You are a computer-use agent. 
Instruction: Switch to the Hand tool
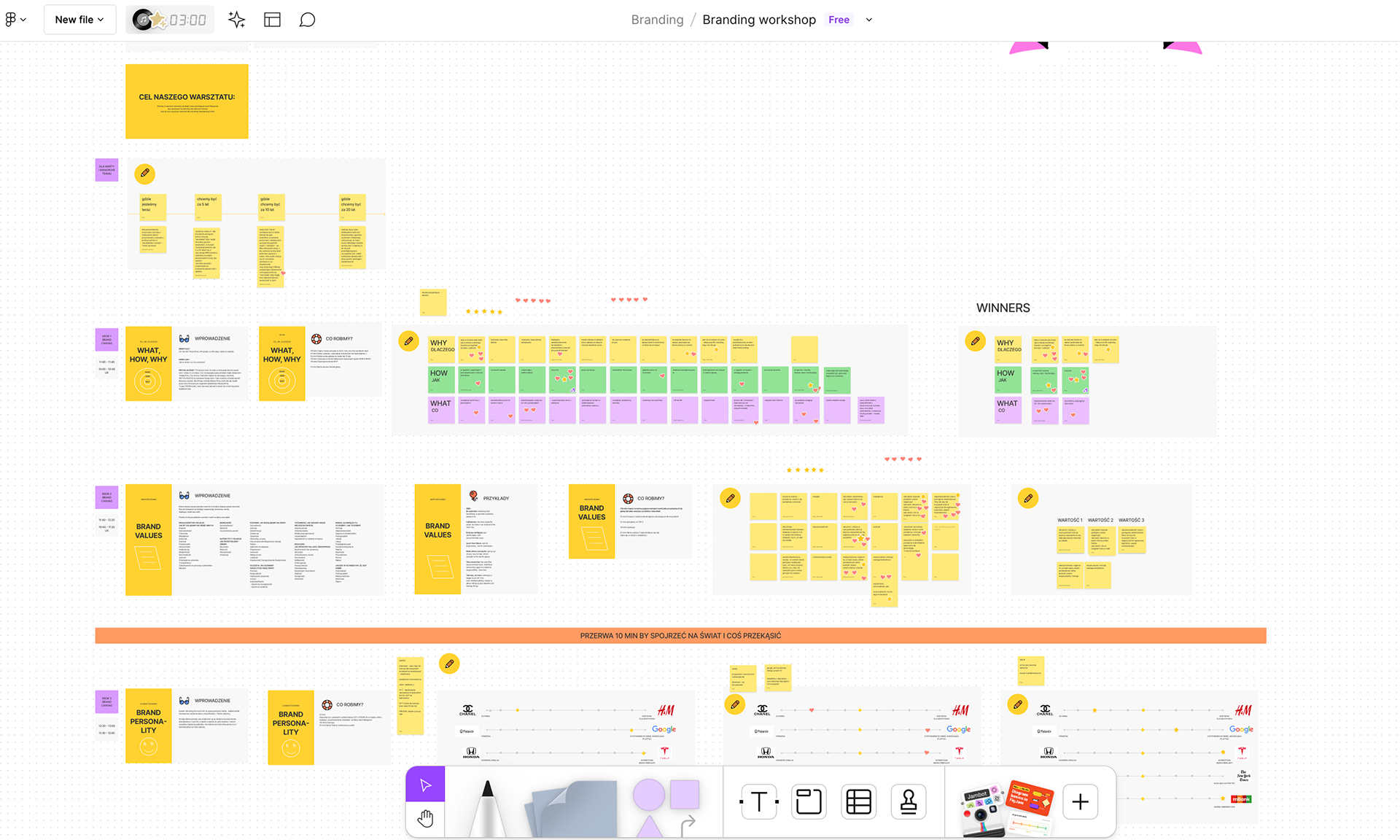point(425,819)
